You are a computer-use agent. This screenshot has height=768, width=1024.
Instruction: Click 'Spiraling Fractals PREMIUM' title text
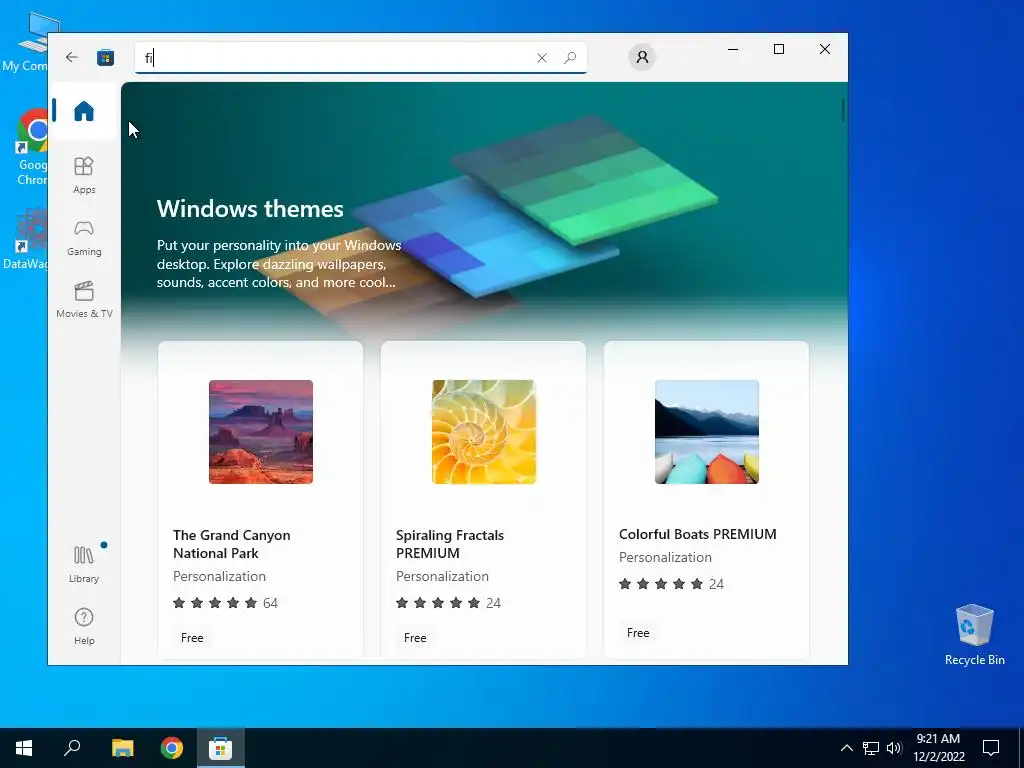[x=450, y=544]
